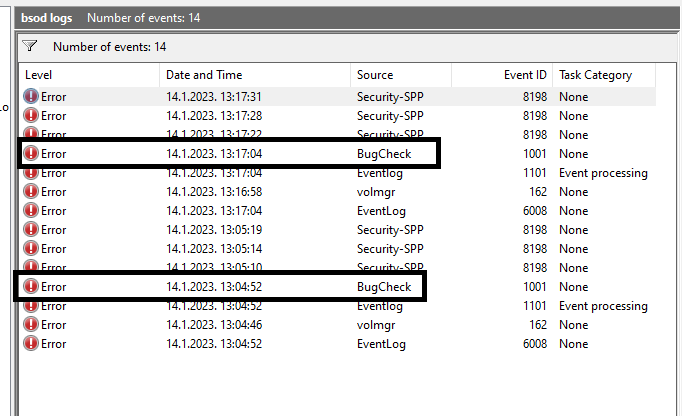Select EventLog 6008 event at 13:04:52

300,344
